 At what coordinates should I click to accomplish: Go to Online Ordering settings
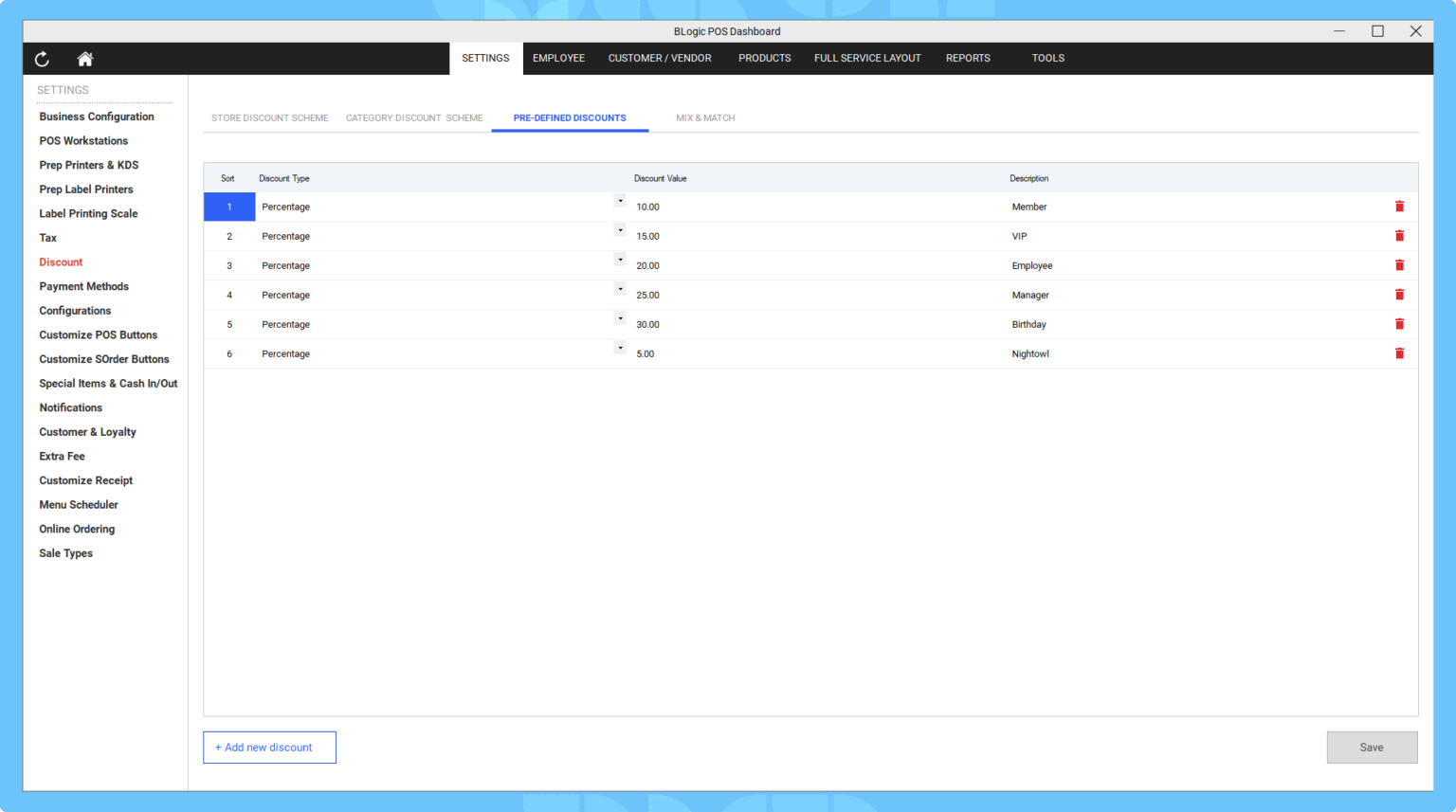coord(77,530)
